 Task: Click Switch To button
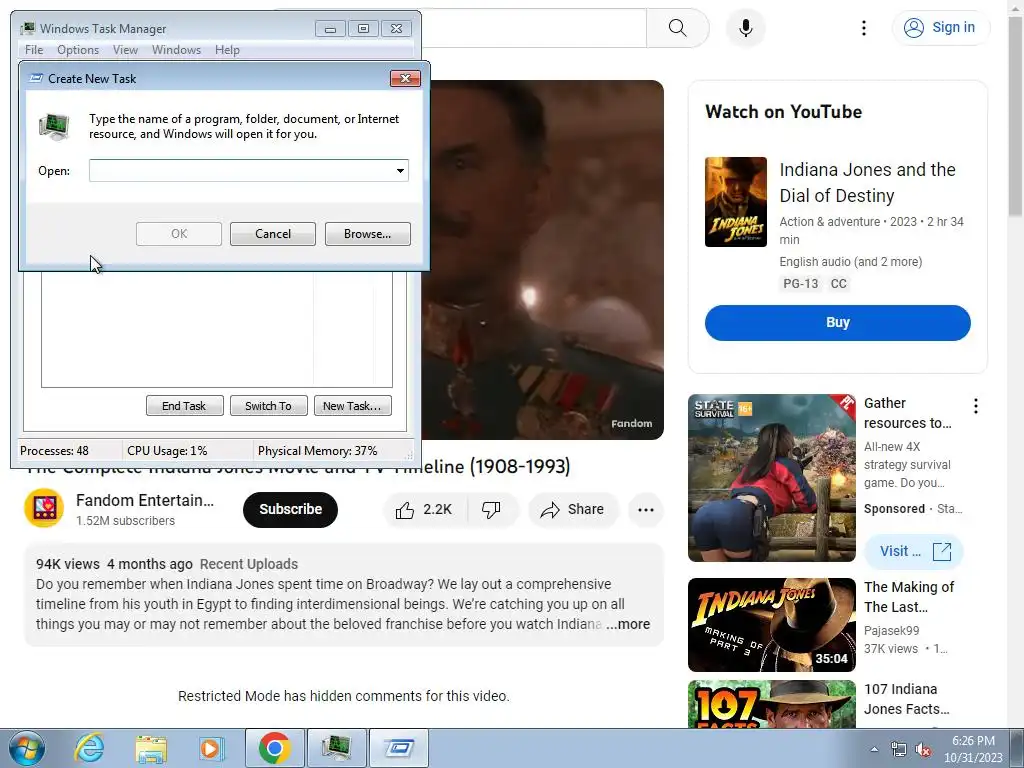[268, 406]
